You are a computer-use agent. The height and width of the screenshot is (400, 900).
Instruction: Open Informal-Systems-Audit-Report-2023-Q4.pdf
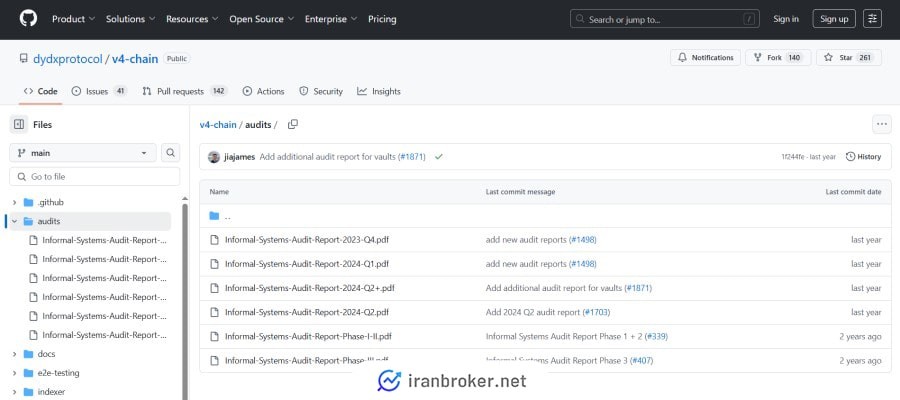click(x=307, y=240)
